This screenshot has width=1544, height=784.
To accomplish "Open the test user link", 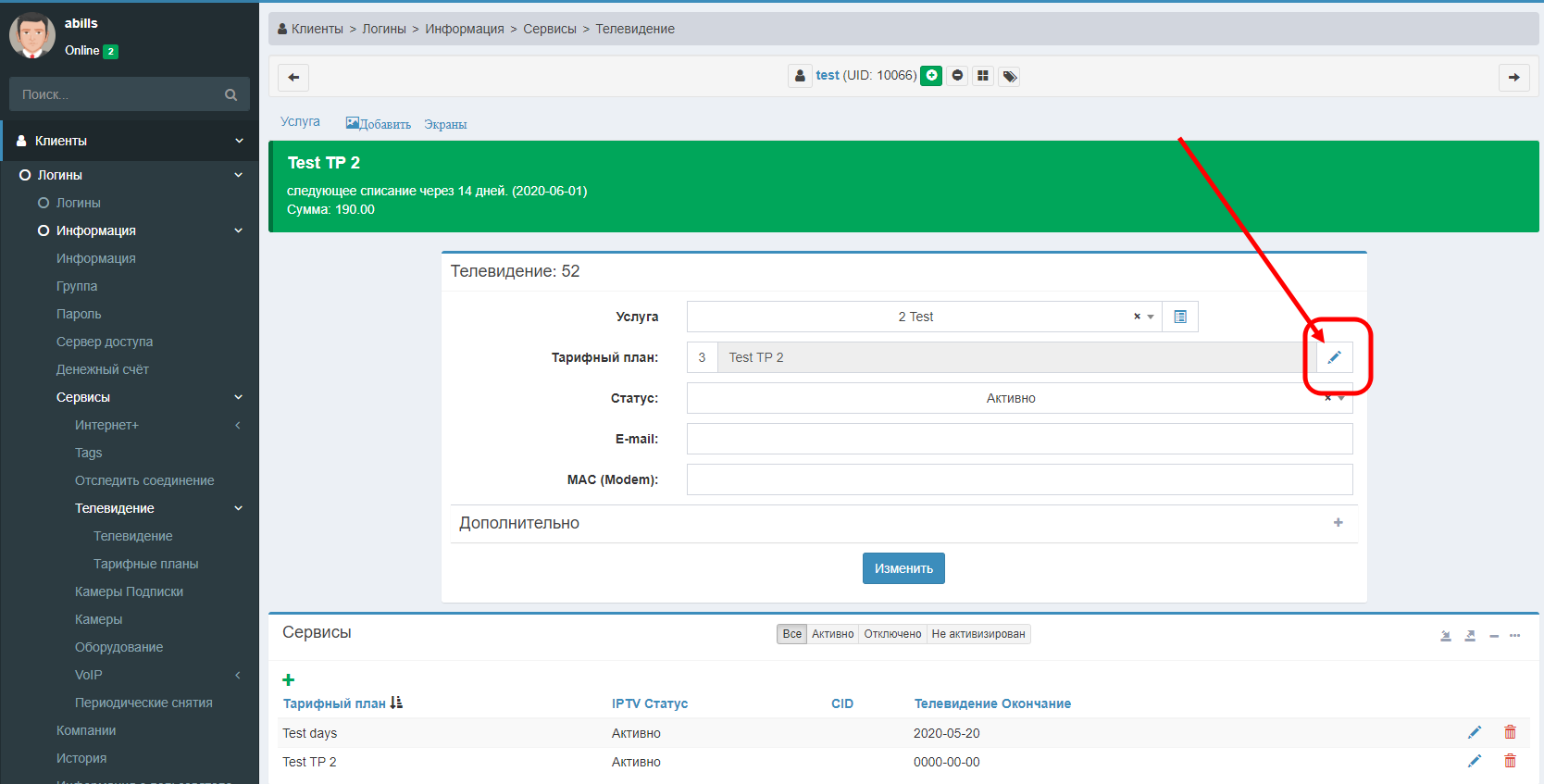I will (x=827, y=75).
